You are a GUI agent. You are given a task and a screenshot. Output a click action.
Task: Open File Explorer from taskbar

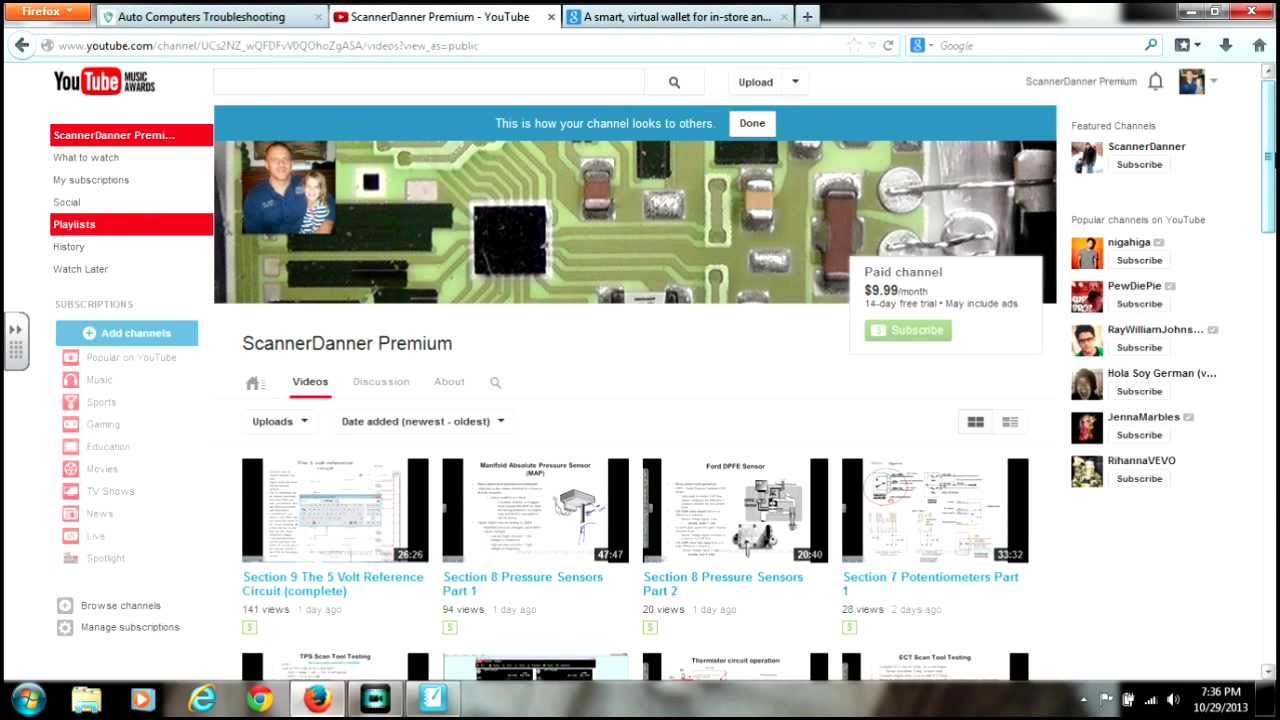pyautogui.click(x=86, y=699)
